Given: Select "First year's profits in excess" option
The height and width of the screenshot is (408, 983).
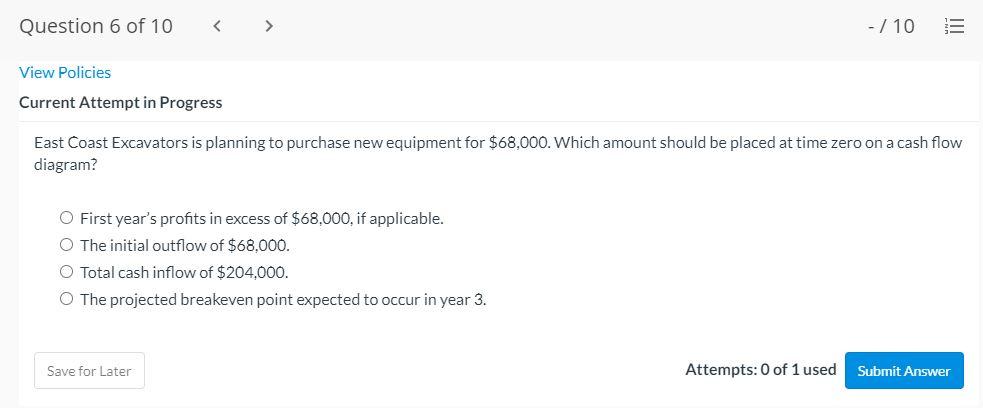Looking at the screenshot, I should (66, 218).
